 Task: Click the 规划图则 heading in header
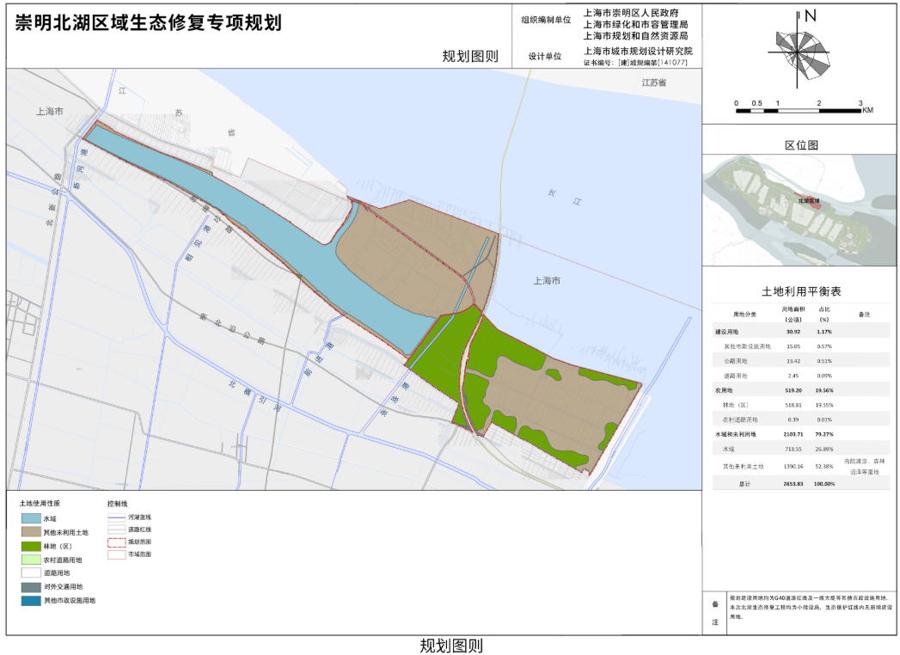[470, 56]
